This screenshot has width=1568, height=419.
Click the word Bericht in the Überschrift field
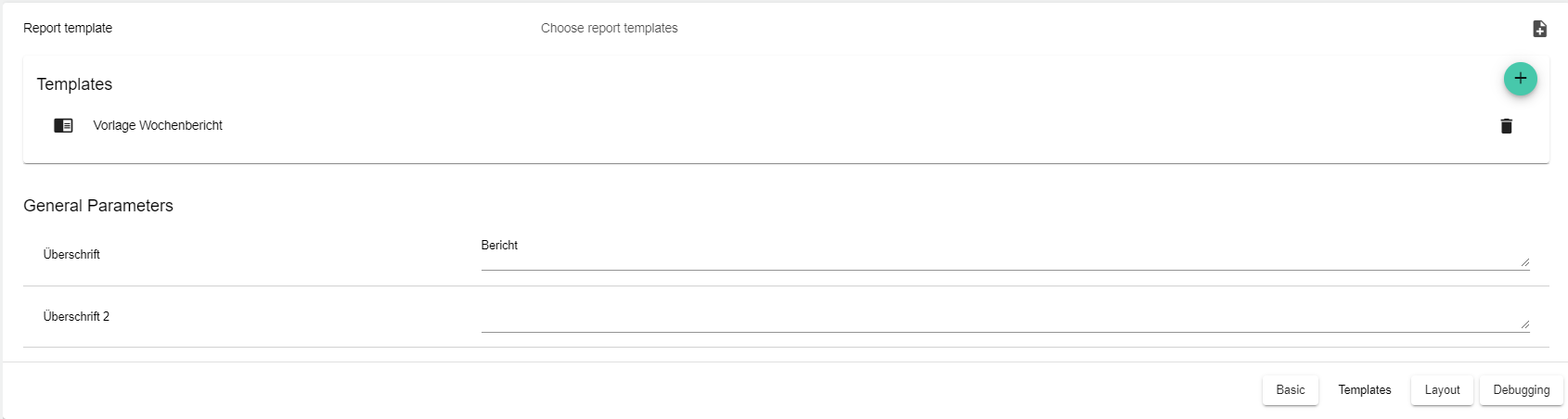[499, 246]
